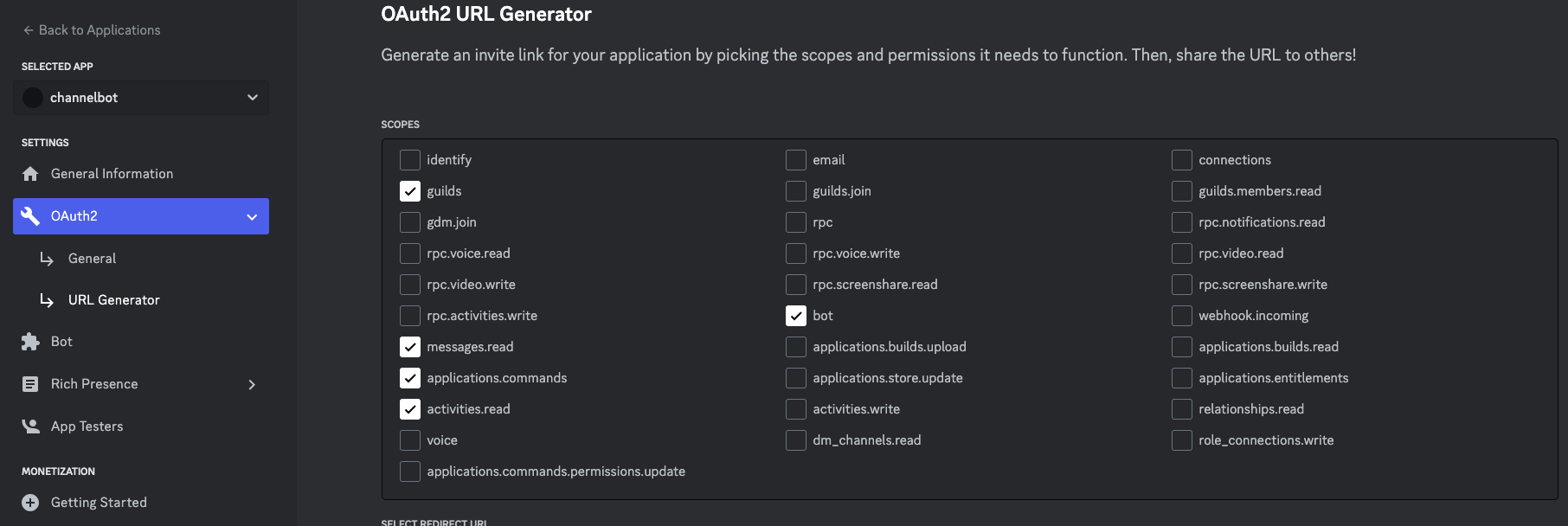Enable role_connections.write scope
This screenshot has width=1568, height=526.
click(1182, 440)
